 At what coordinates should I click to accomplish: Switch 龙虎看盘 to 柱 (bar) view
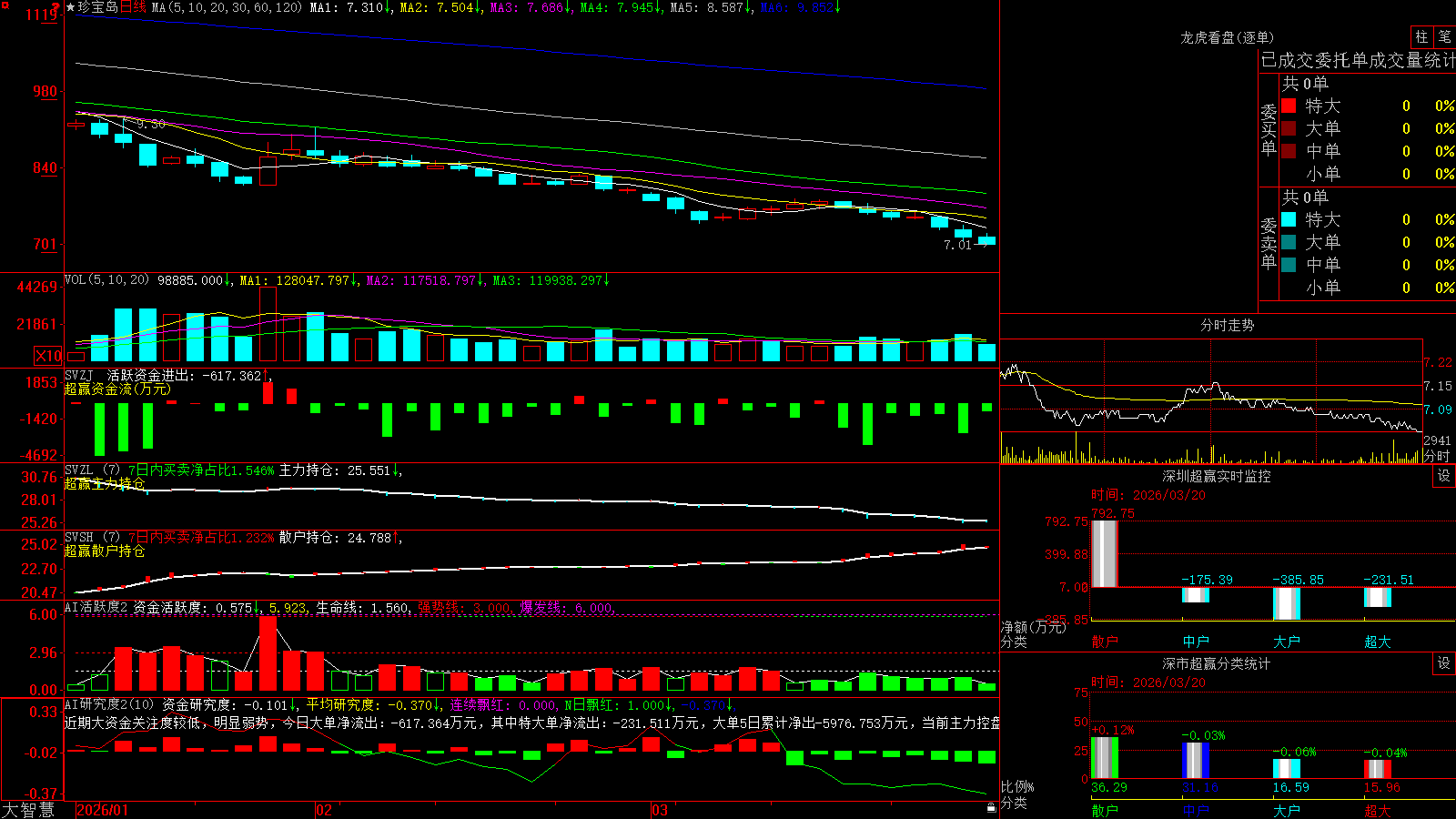(x=1421, y=36)
